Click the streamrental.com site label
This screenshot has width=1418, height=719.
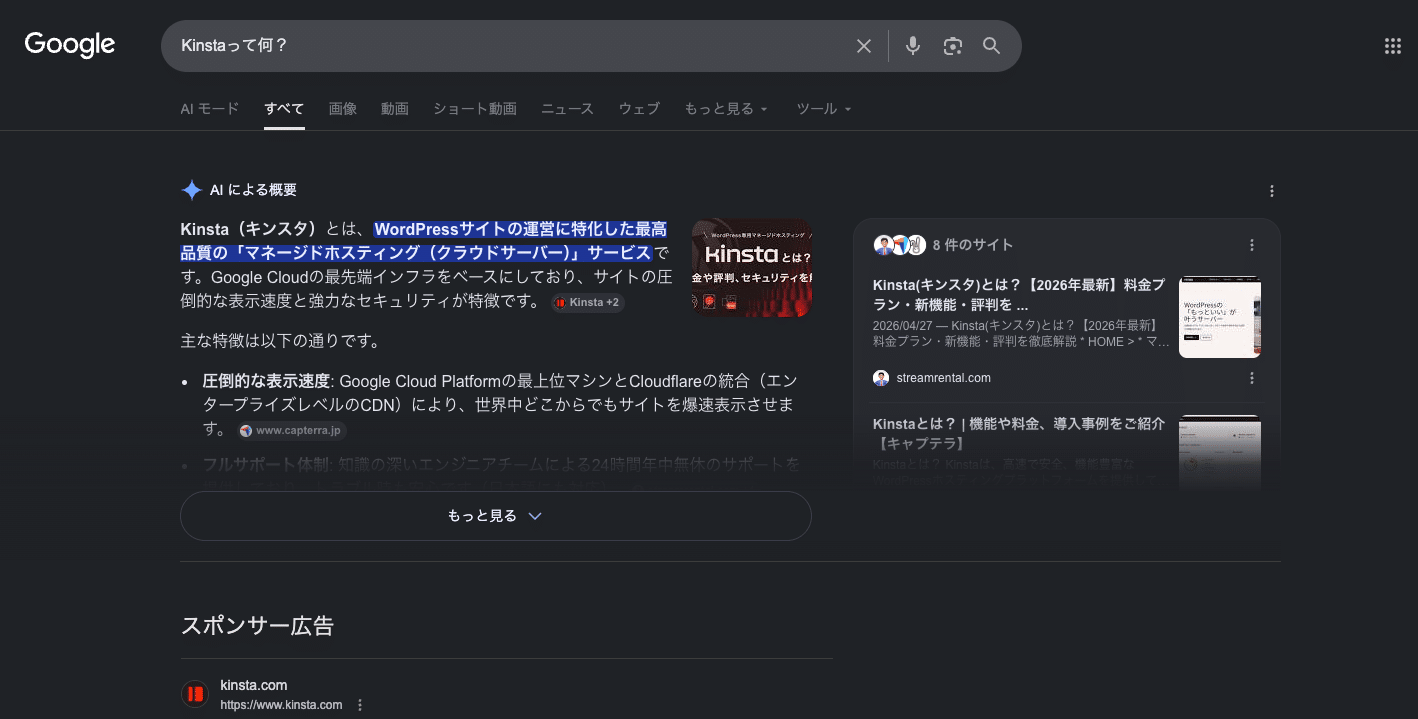click(944, 378)
